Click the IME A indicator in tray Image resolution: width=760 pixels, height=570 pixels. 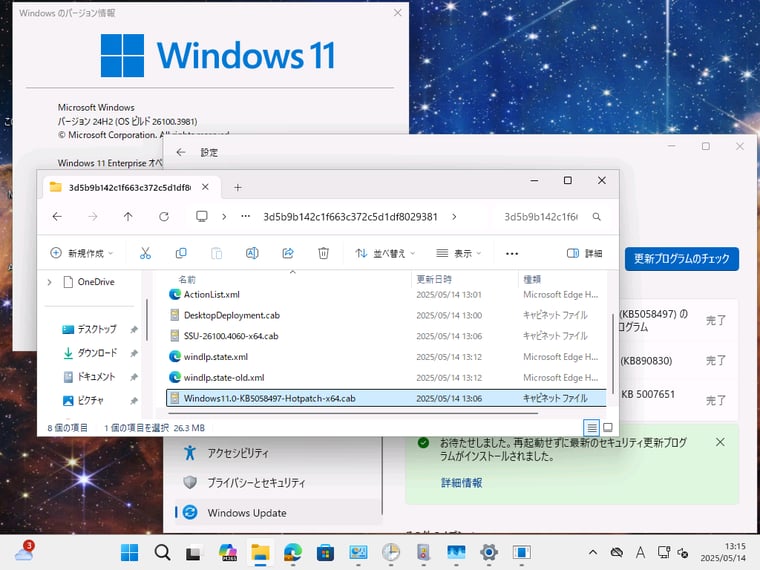coord(640,552)
